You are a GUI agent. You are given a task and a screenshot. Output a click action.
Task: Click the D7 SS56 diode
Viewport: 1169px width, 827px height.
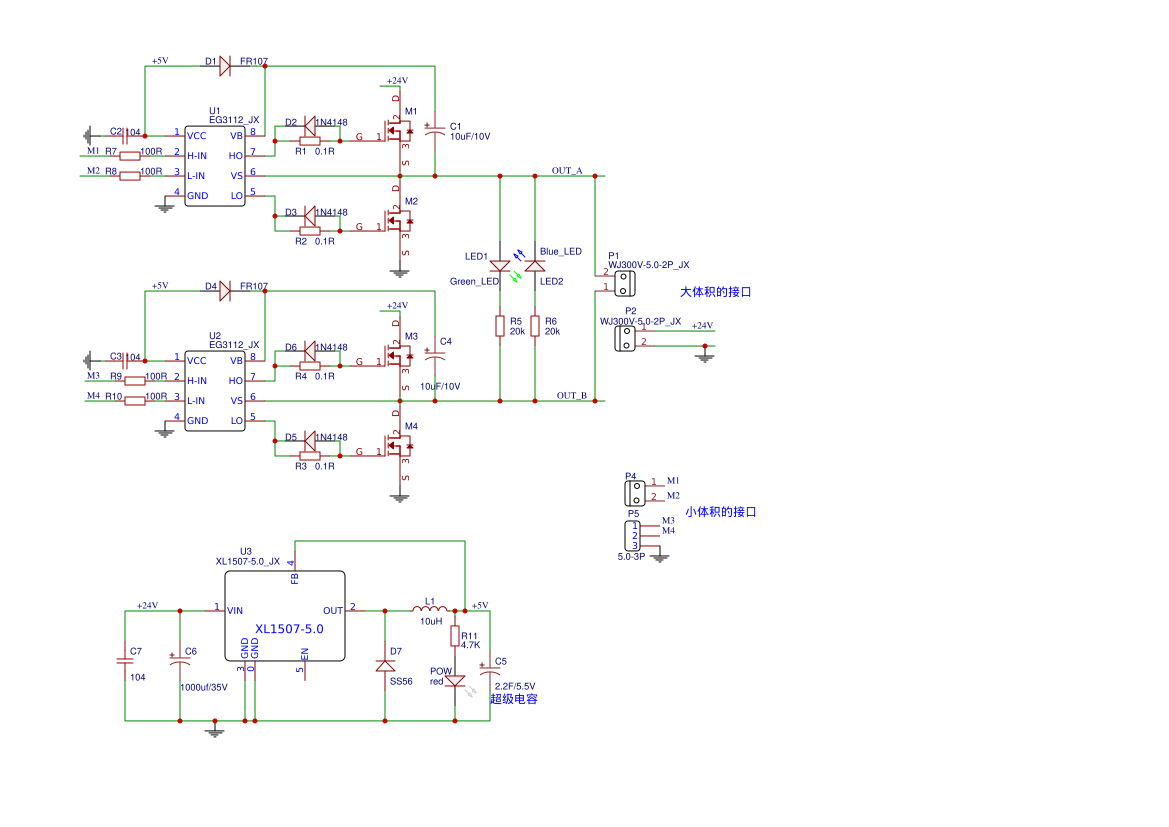(385, 665)
